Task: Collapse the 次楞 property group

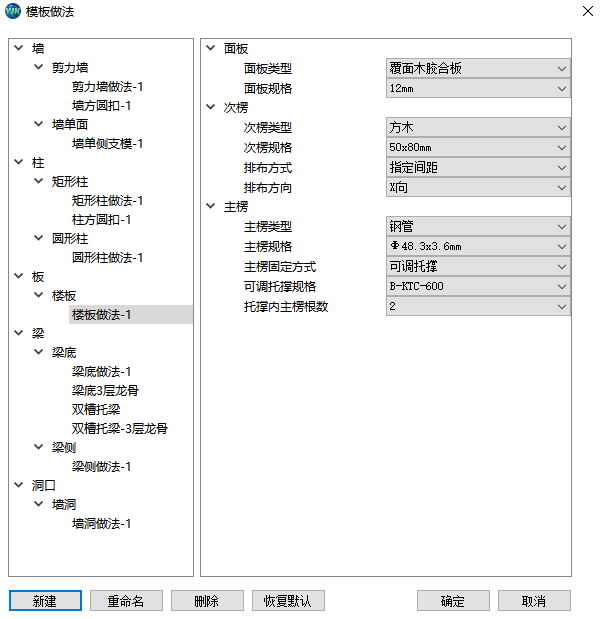Action: click(211, 107)
